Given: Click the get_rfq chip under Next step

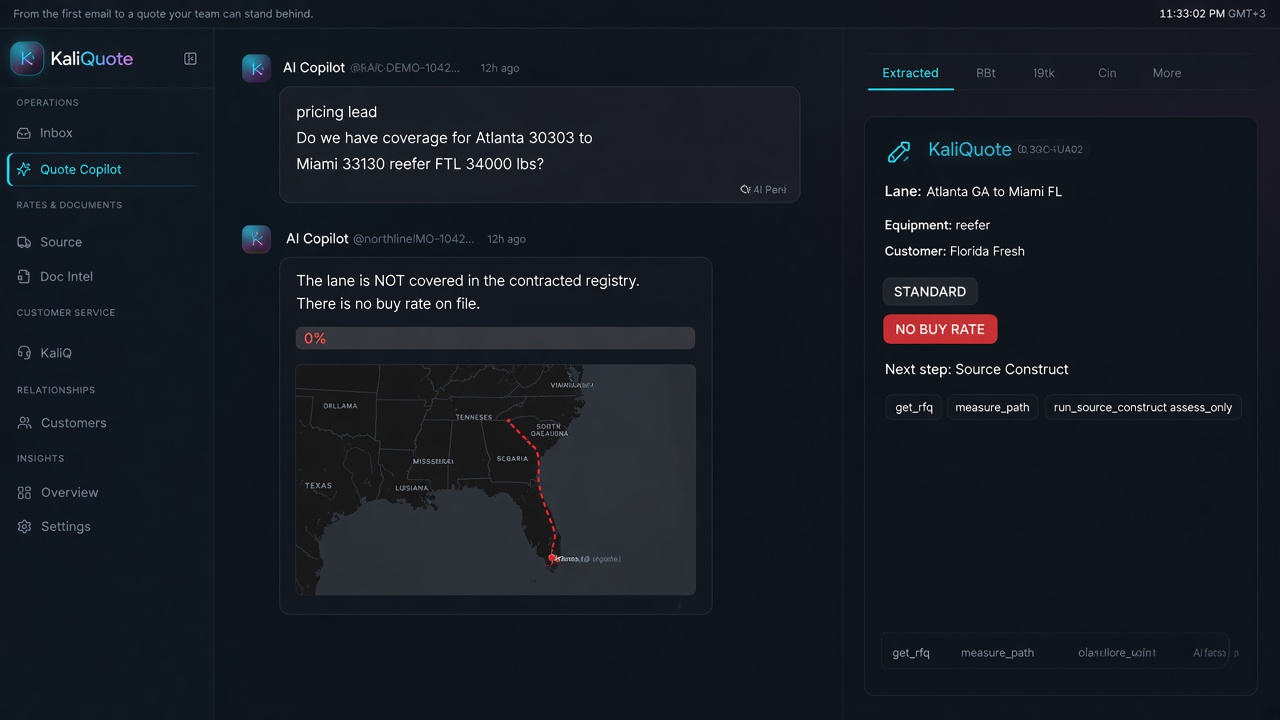Looking at the screenshot, I should tap(914, 407).
